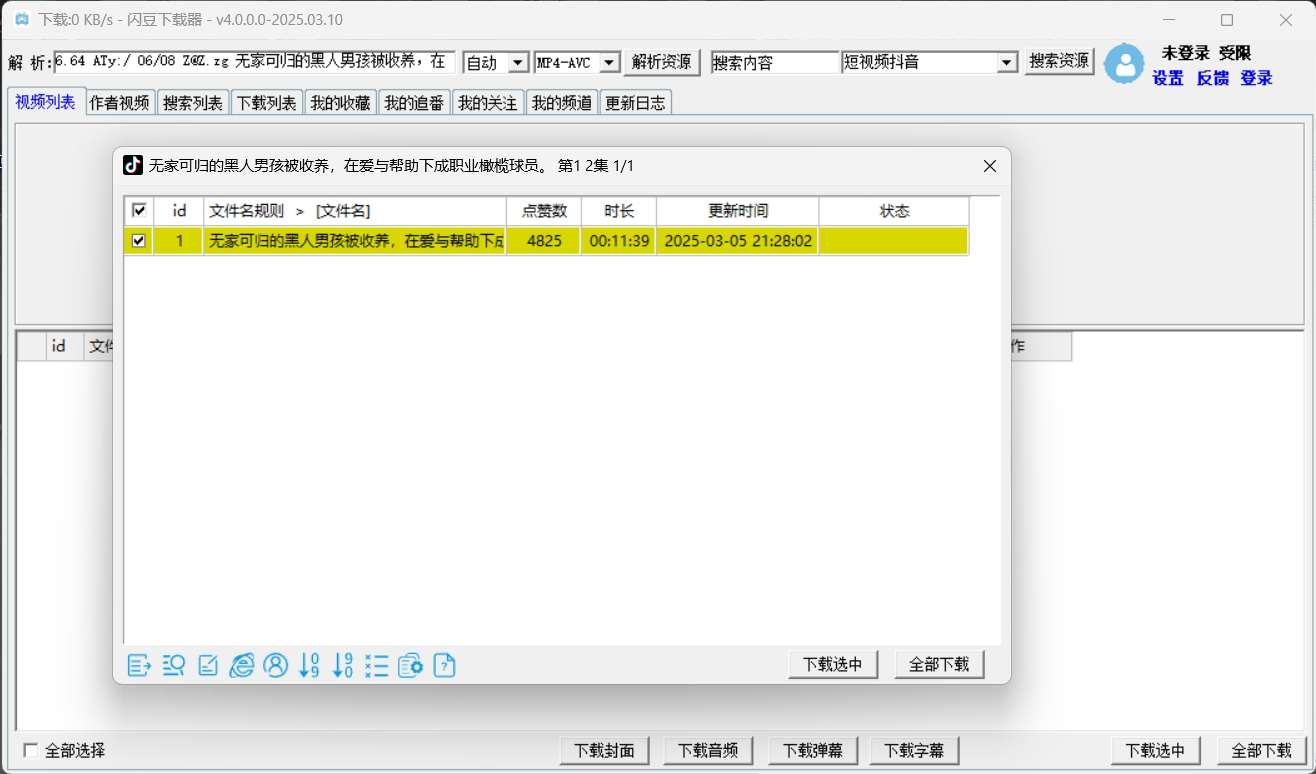Select the video title cell in row 1
The width and height of the screenshot is (1316, 774).
click(355, 241)
